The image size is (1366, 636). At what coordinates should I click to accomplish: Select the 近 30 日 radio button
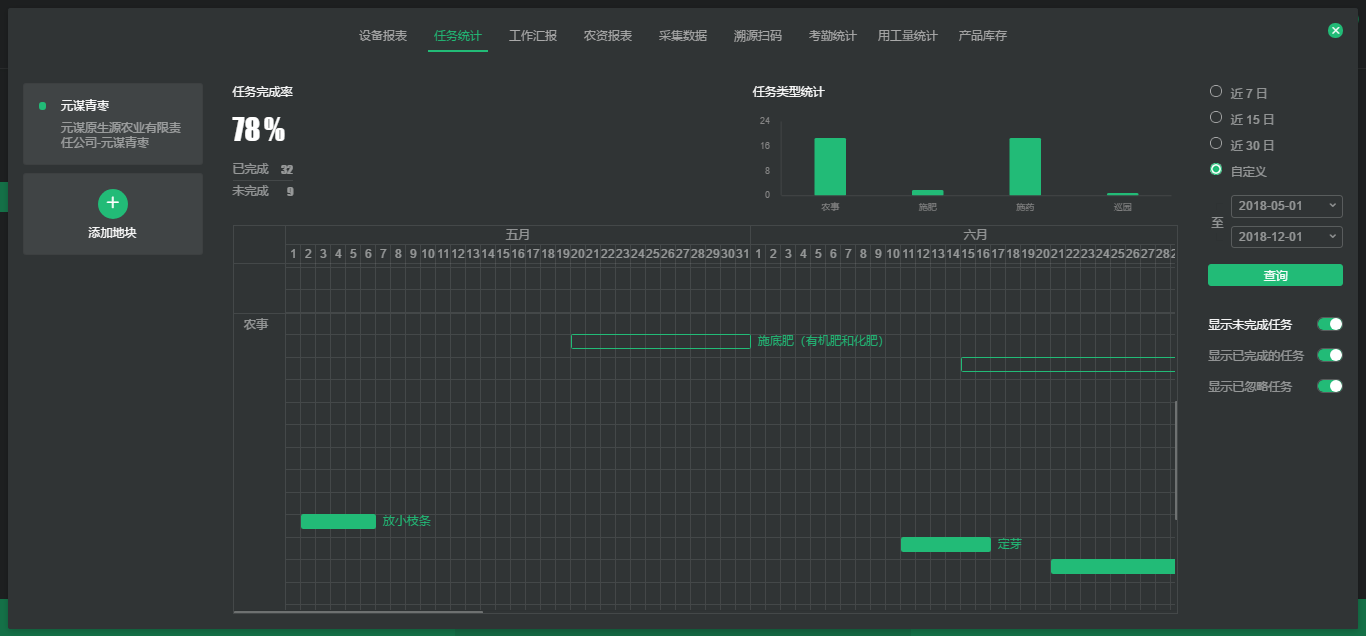1216,144
